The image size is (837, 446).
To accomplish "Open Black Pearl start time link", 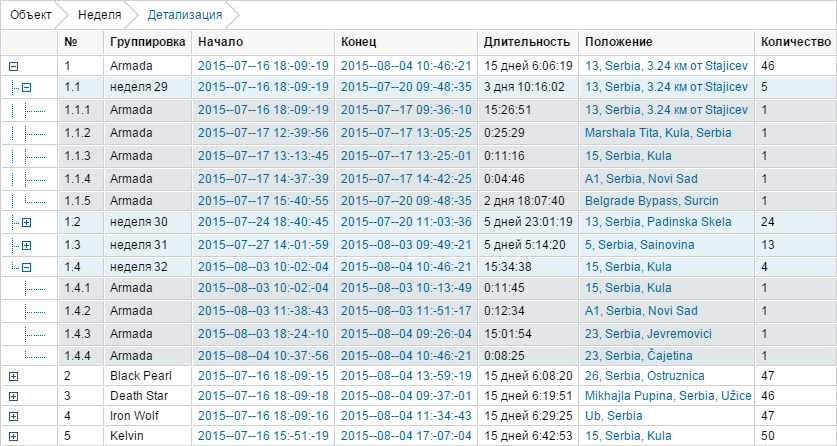I will pyautogui.click(x=263, y=376).
